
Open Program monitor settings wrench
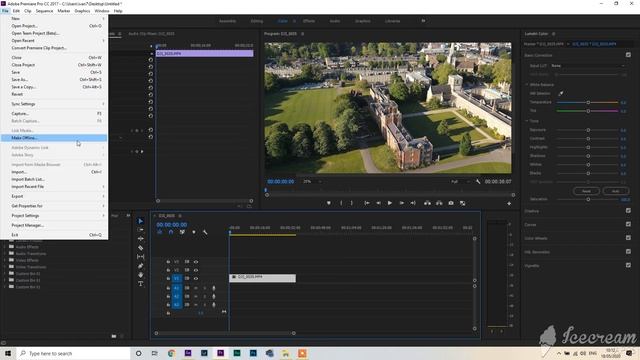point(478,181)
